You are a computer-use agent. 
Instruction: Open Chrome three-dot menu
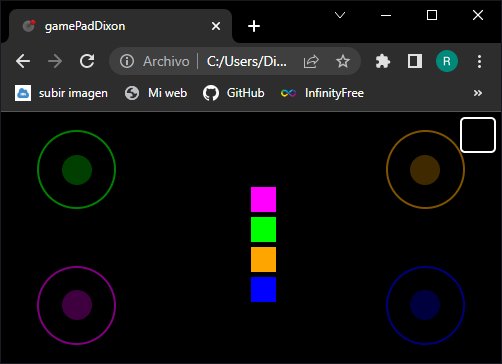click(x=479, y=62)
